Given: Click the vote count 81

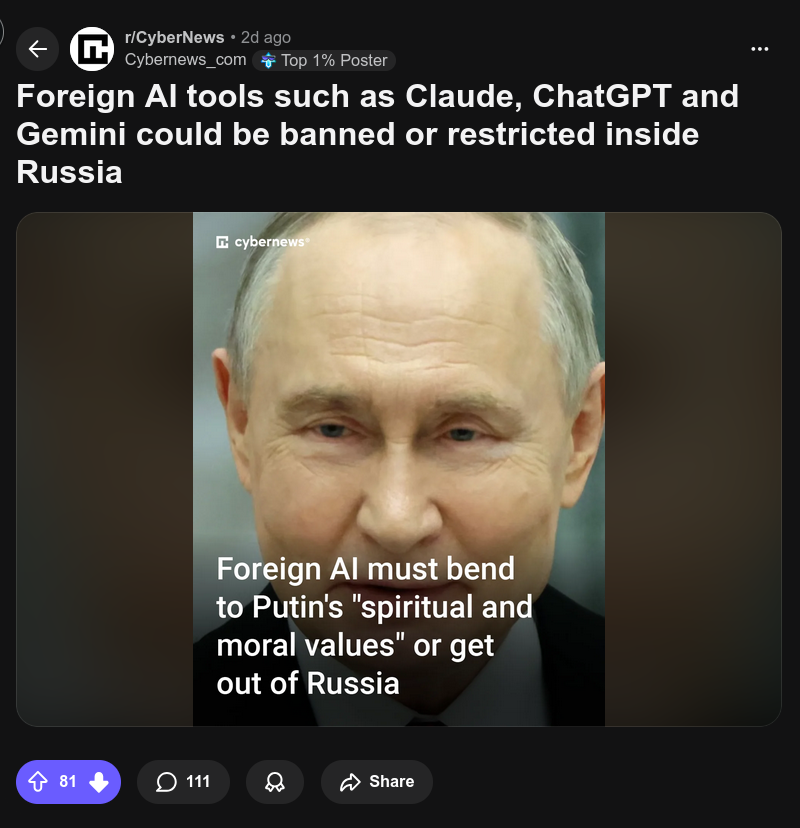Looking at the screenshot, I should pyautogui.click(x=68, y=782).
